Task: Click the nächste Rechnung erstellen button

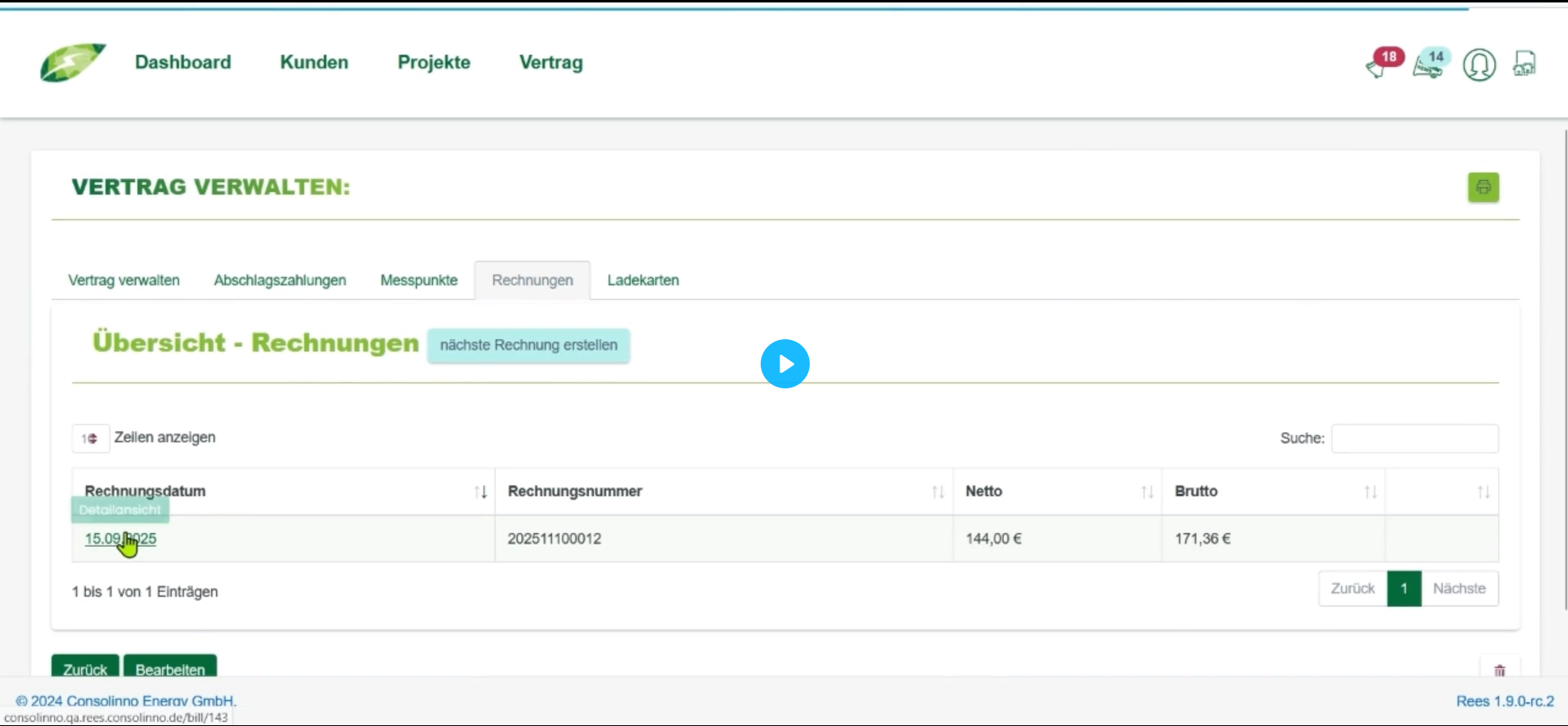Action: coord(528,345)
